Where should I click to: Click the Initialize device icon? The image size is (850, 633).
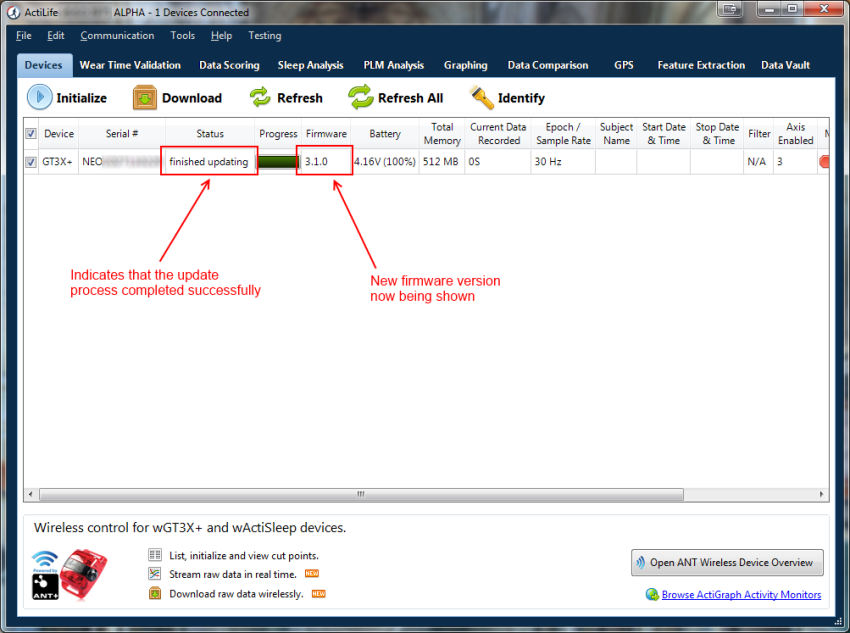tap(38, 98)
